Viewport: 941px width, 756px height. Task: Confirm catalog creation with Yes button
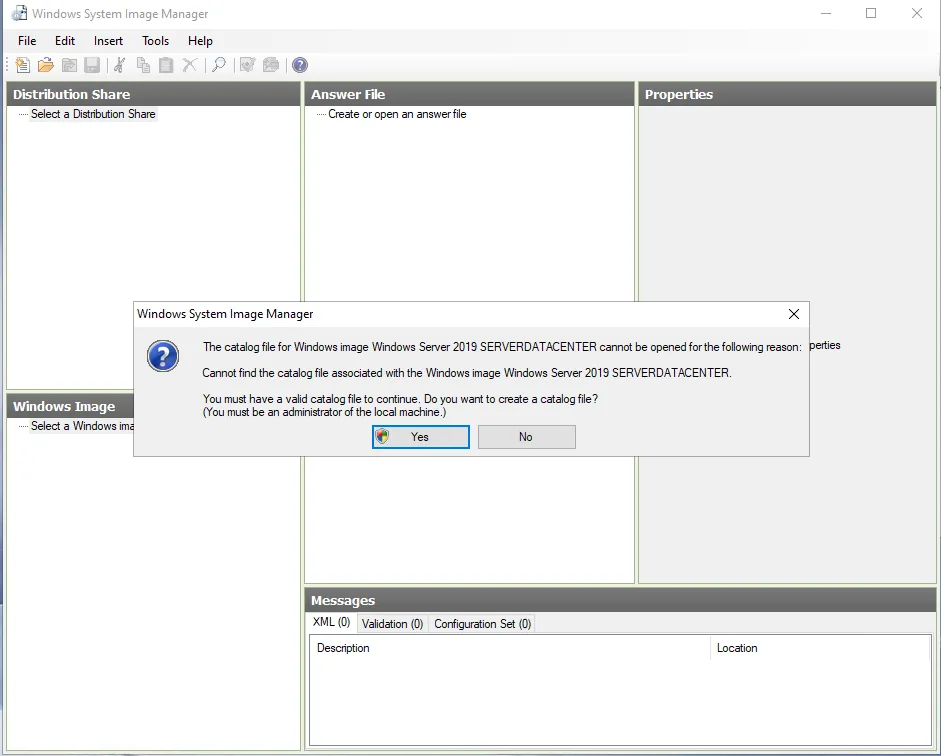click(421, 437)
